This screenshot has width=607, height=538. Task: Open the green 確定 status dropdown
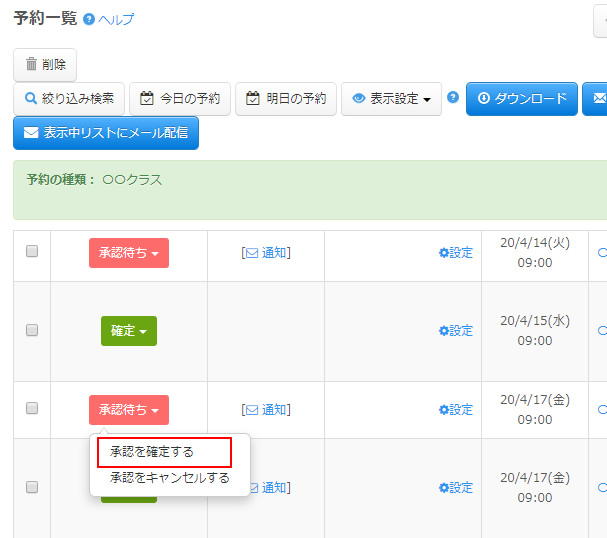[x=129, y=331]
